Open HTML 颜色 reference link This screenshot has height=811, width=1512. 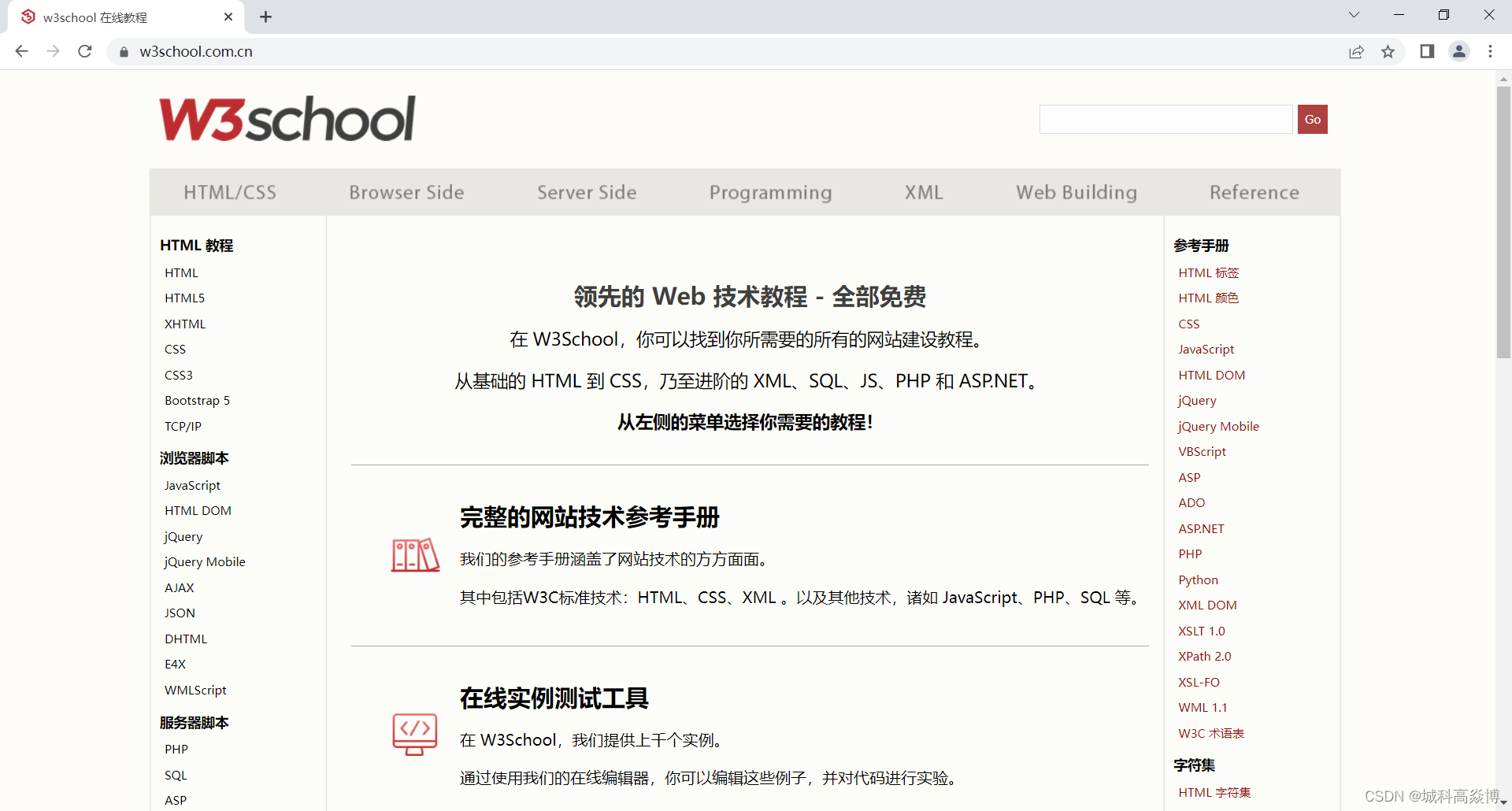(x=1209, y=298)
